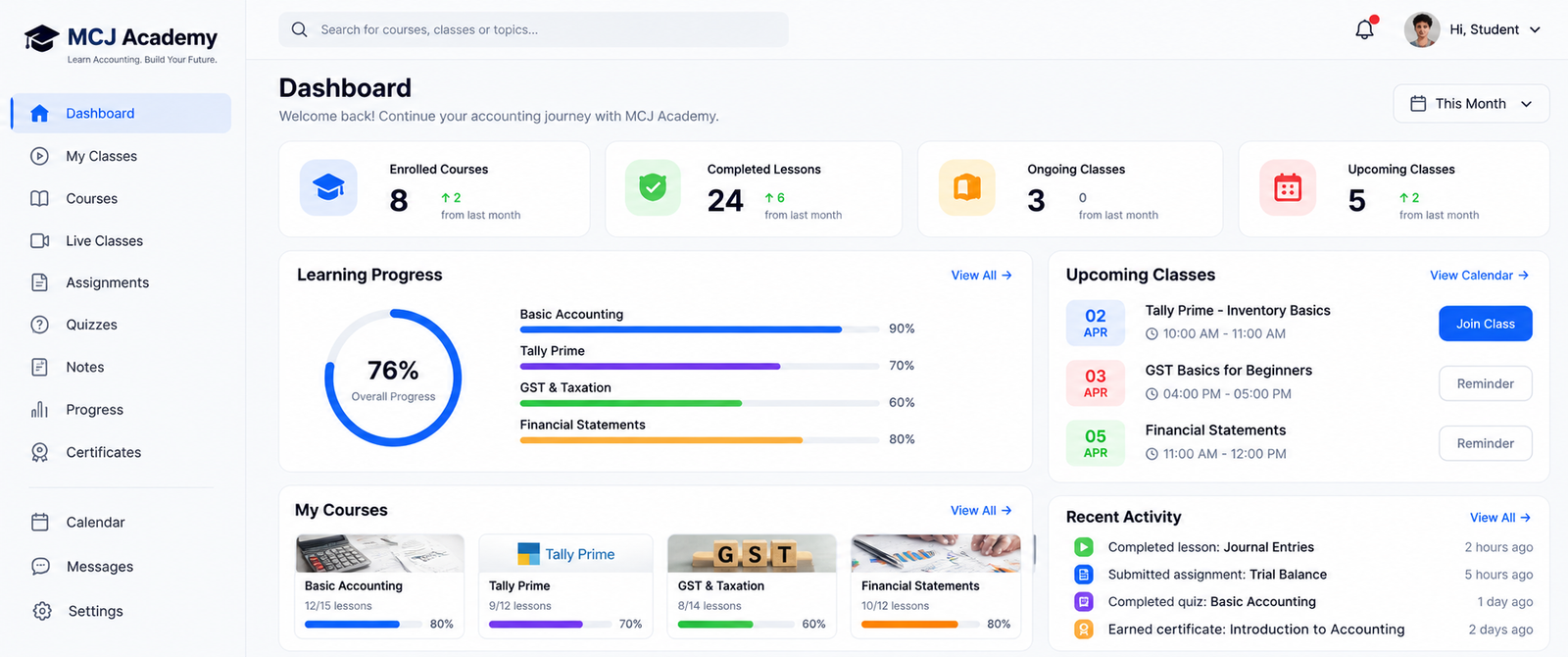Click the Completed Lessons shield icon
Screen dimensions: 1568x657
(x=653, y=187)
